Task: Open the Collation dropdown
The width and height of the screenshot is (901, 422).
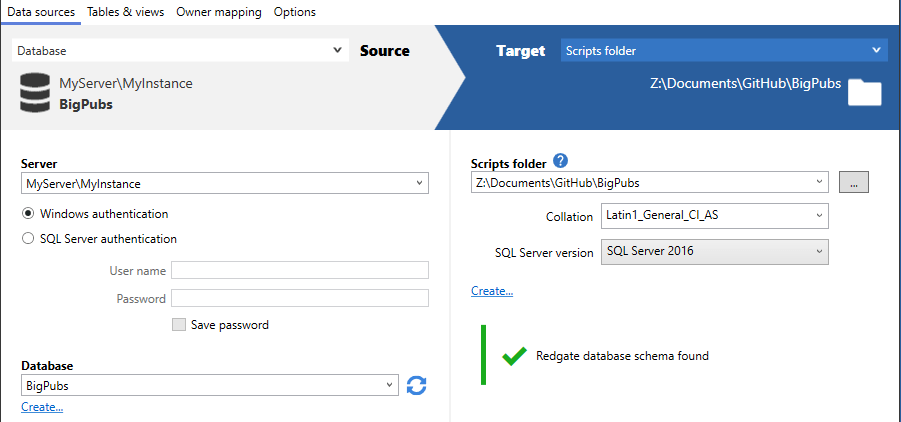Action: tap(715, 216)
